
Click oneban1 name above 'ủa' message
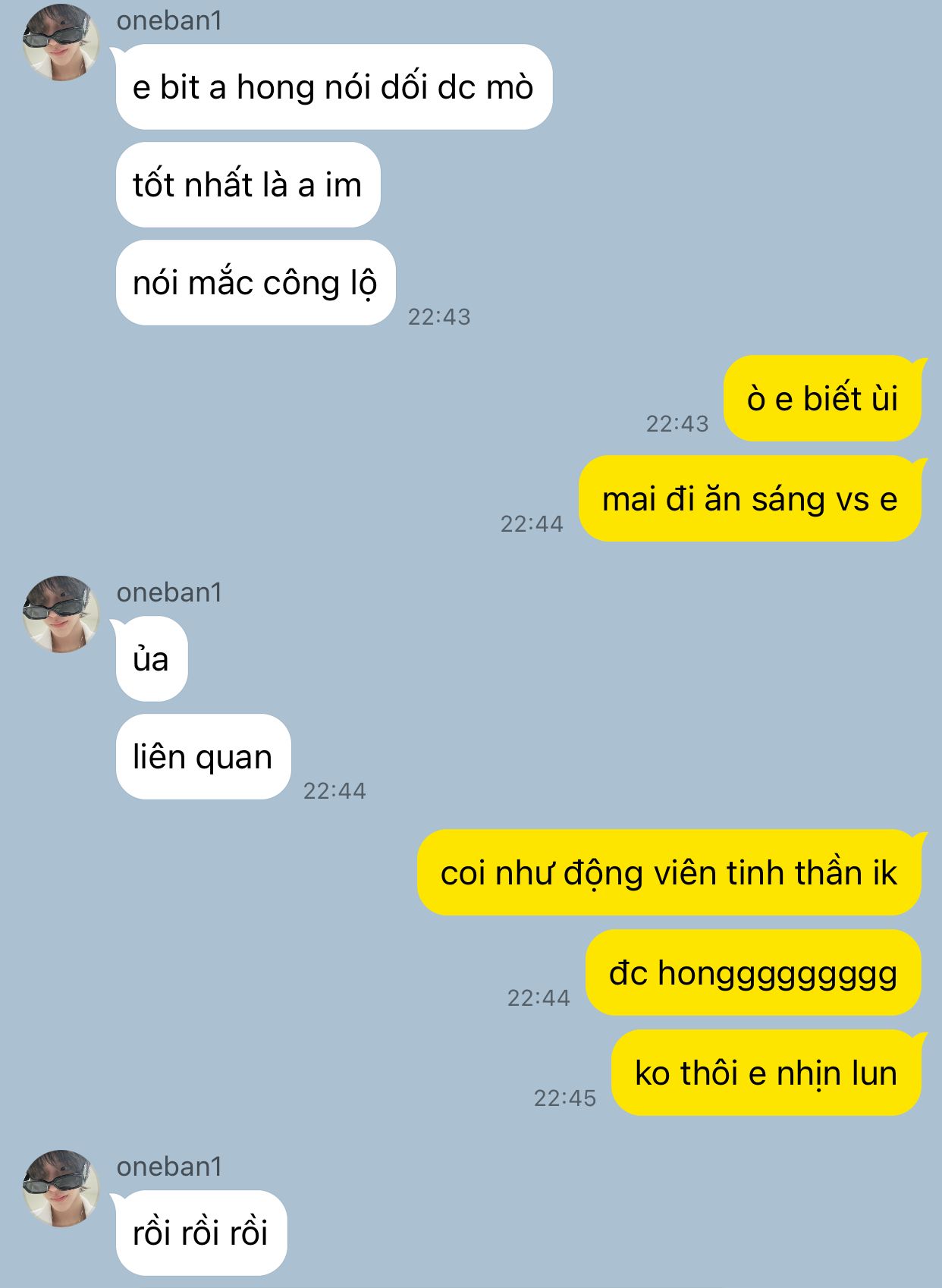click(170, 592)
